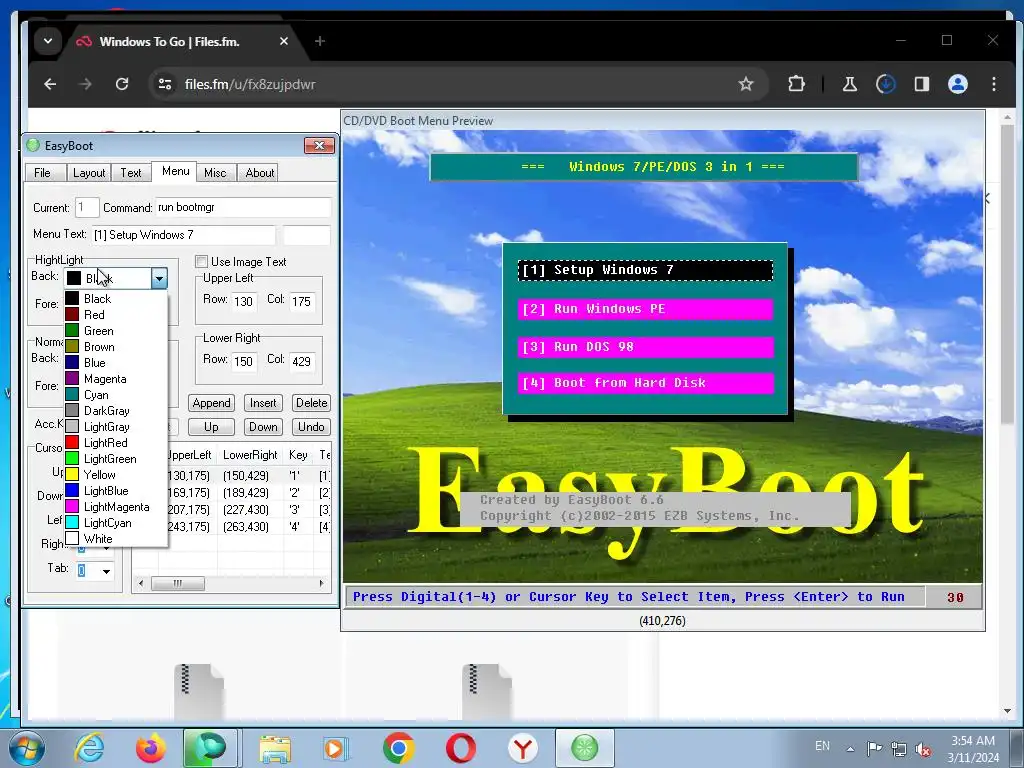Show hidden tray icons arrow

[850, 749]
